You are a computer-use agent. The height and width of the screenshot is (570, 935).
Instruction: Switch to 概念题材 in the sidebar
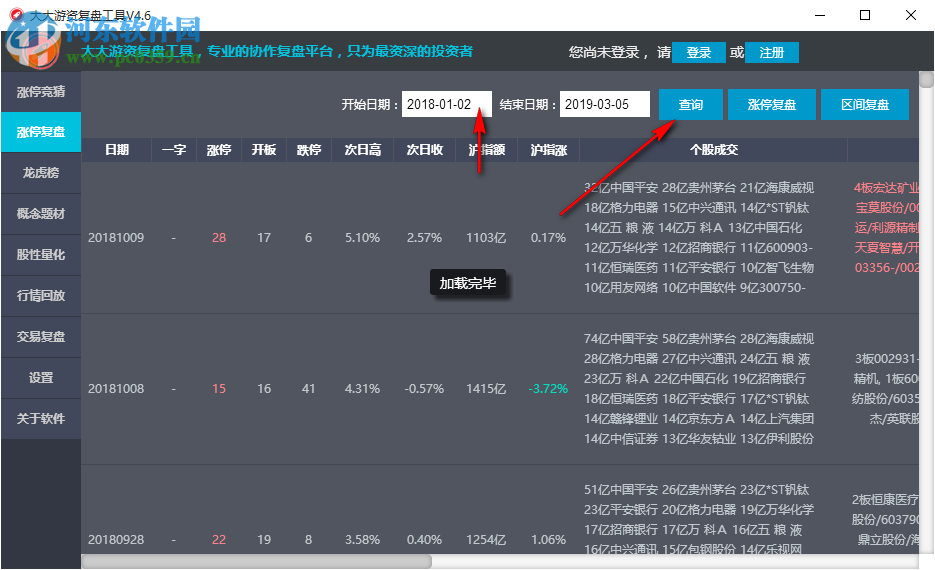click(x=41, y=214)
